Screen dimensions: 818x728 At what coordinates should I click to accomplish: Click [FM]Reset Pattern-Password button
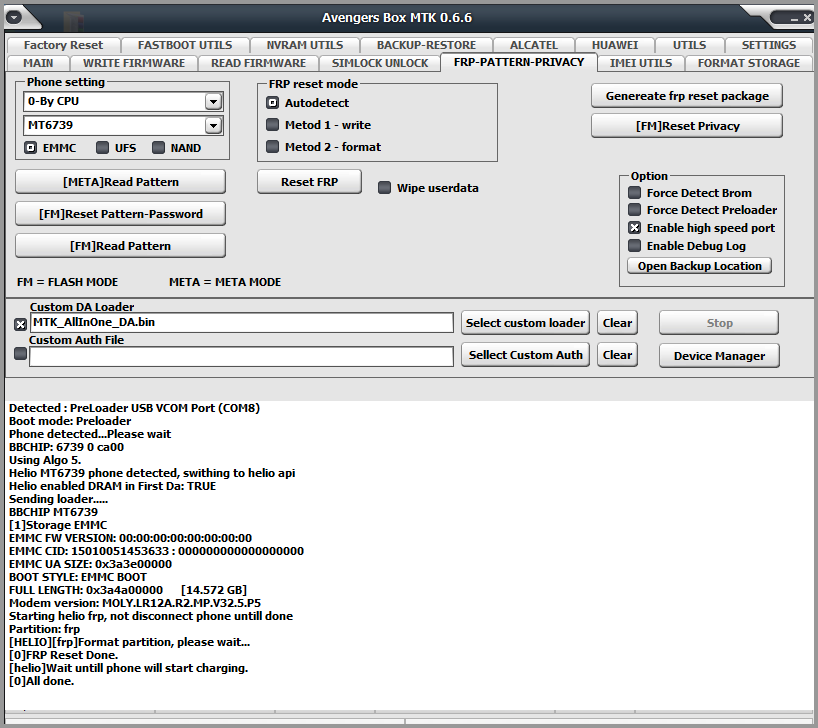point(121,214)
